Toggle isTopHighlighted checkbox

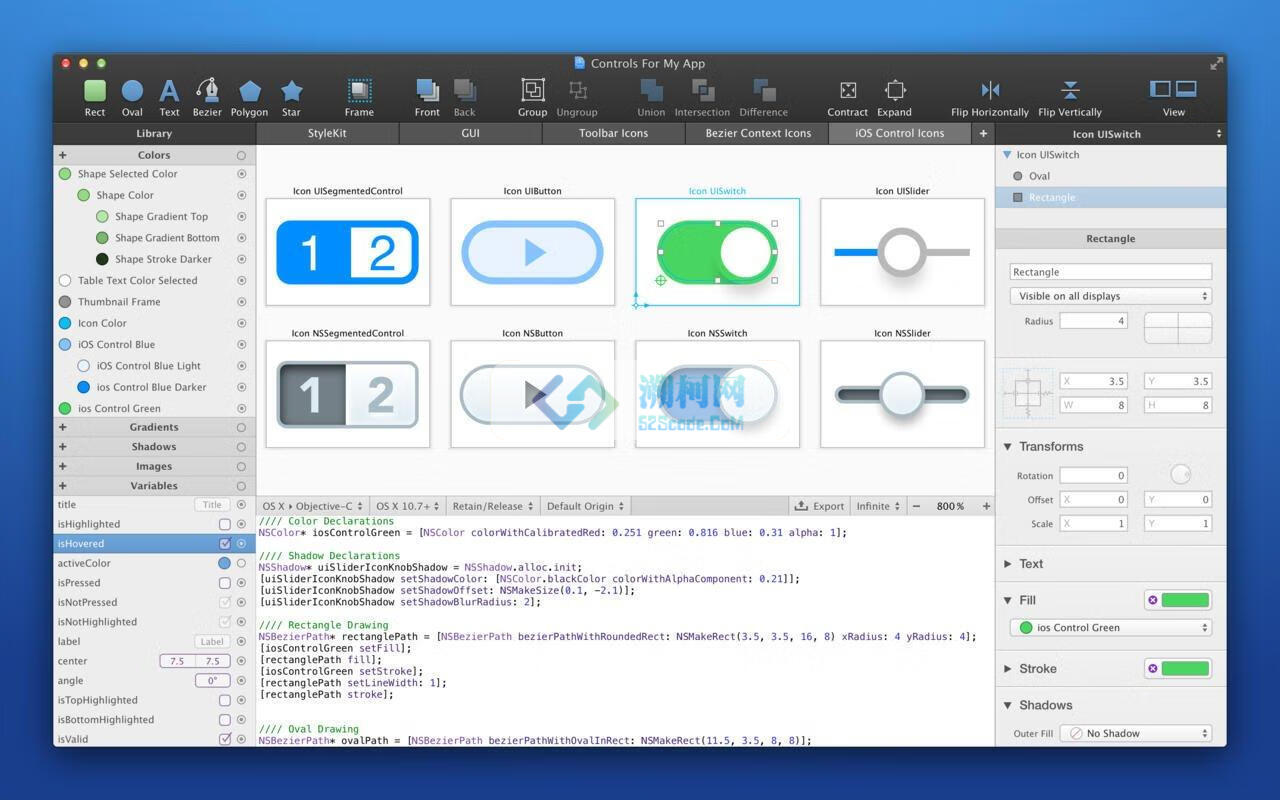pyautogui.click(x=224, y=700)
